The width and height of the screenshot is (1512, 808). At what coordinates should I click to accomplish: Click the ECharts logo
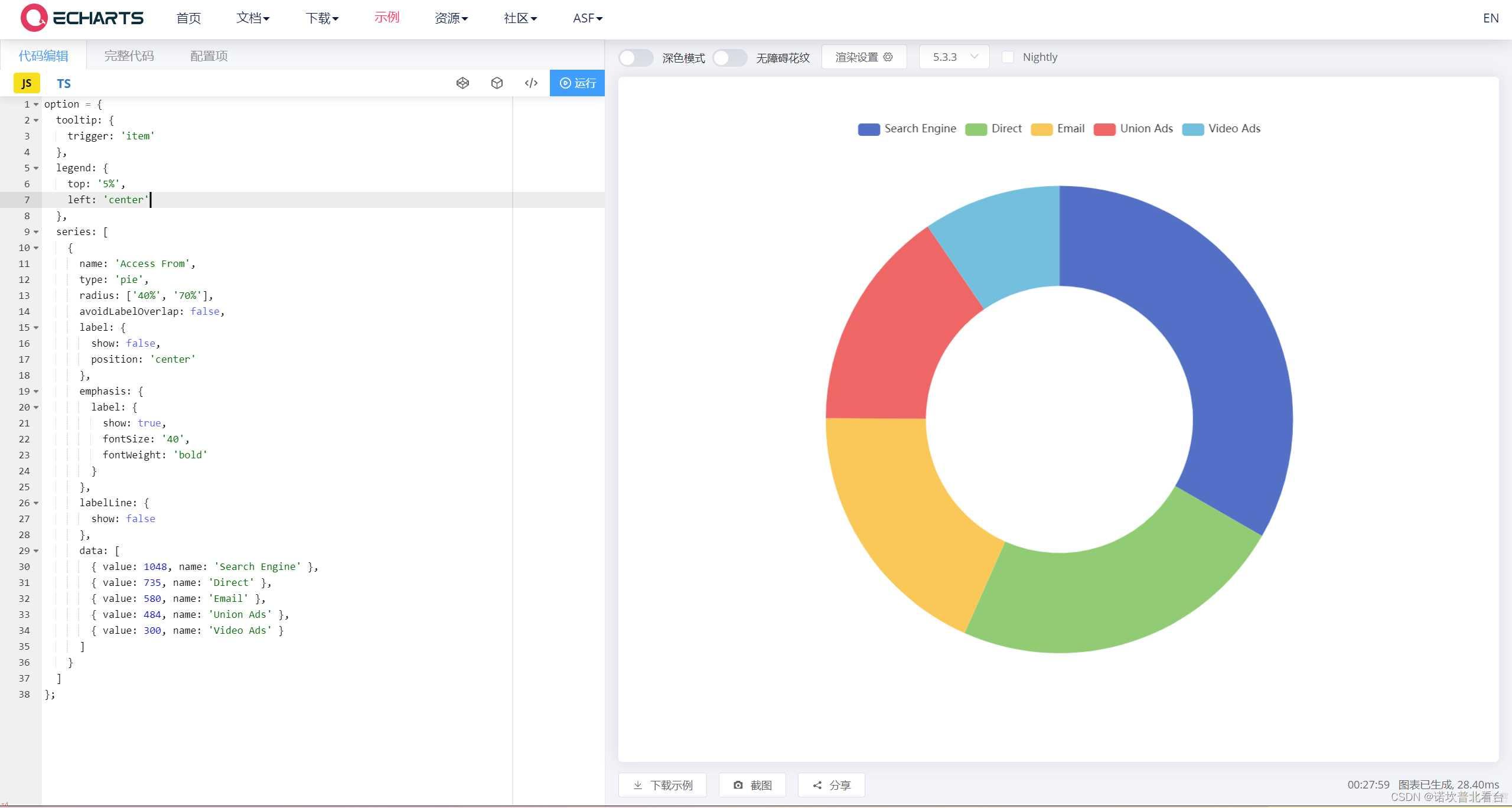click(82, 18)
